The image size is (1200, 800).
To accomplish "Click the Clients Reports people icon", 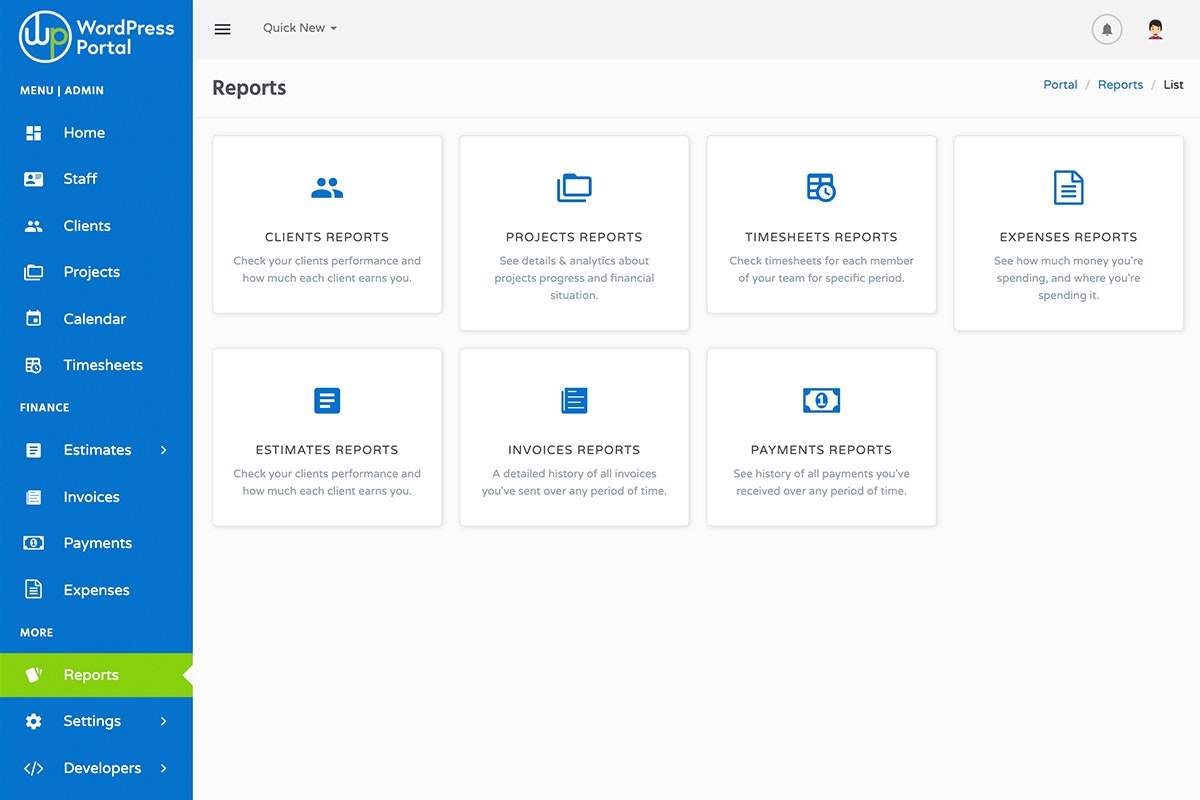I will [x=326, y=188].
